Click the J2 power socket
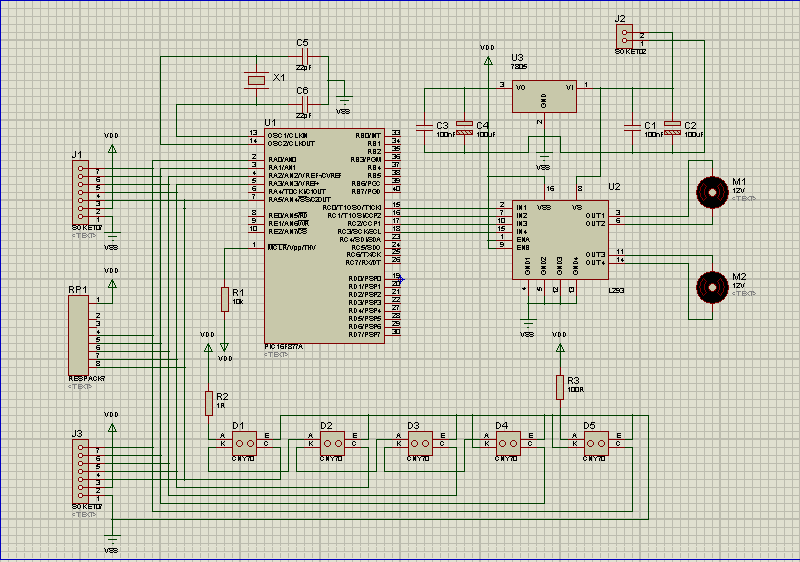 click(624, 37)
